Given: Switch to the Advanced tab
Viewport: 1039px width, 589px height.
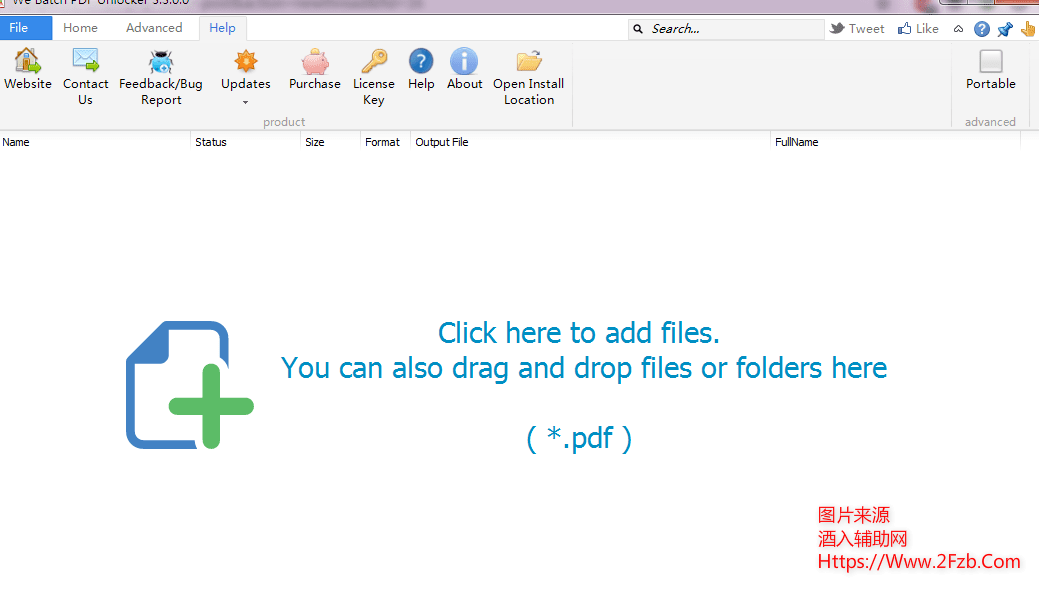Looking at the screenshot, I should (154, 28).
